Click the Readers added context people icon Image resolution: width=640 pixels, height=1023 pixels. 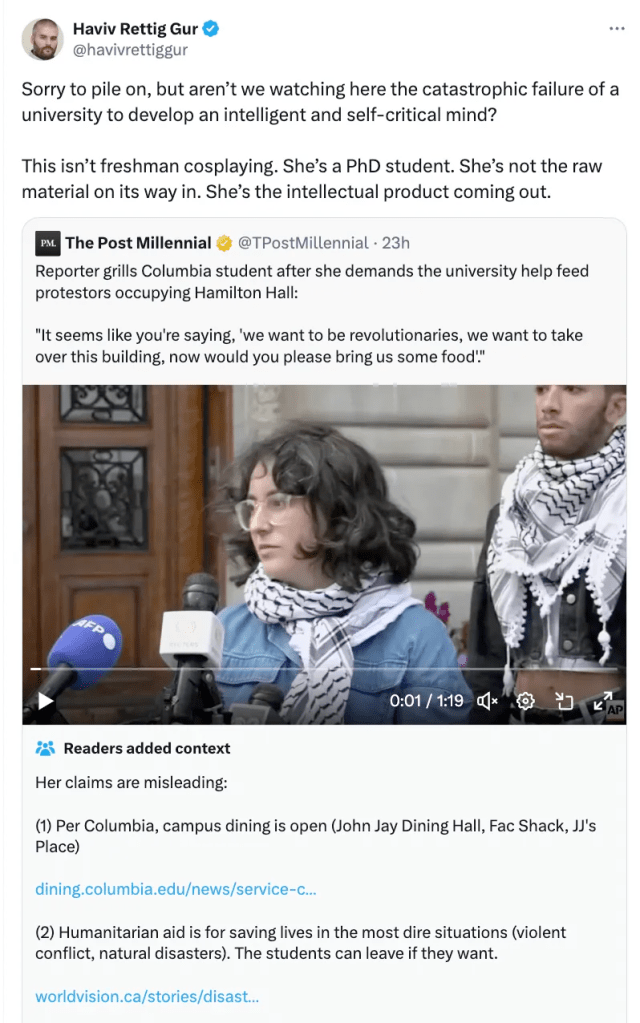[45, 748]
